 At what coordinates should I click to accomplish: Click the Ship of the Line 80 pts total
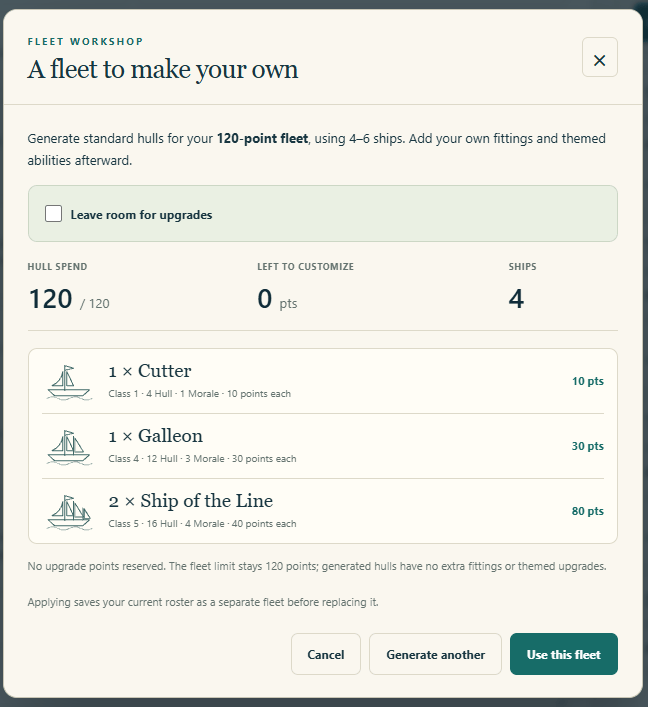tap(588, 511)
